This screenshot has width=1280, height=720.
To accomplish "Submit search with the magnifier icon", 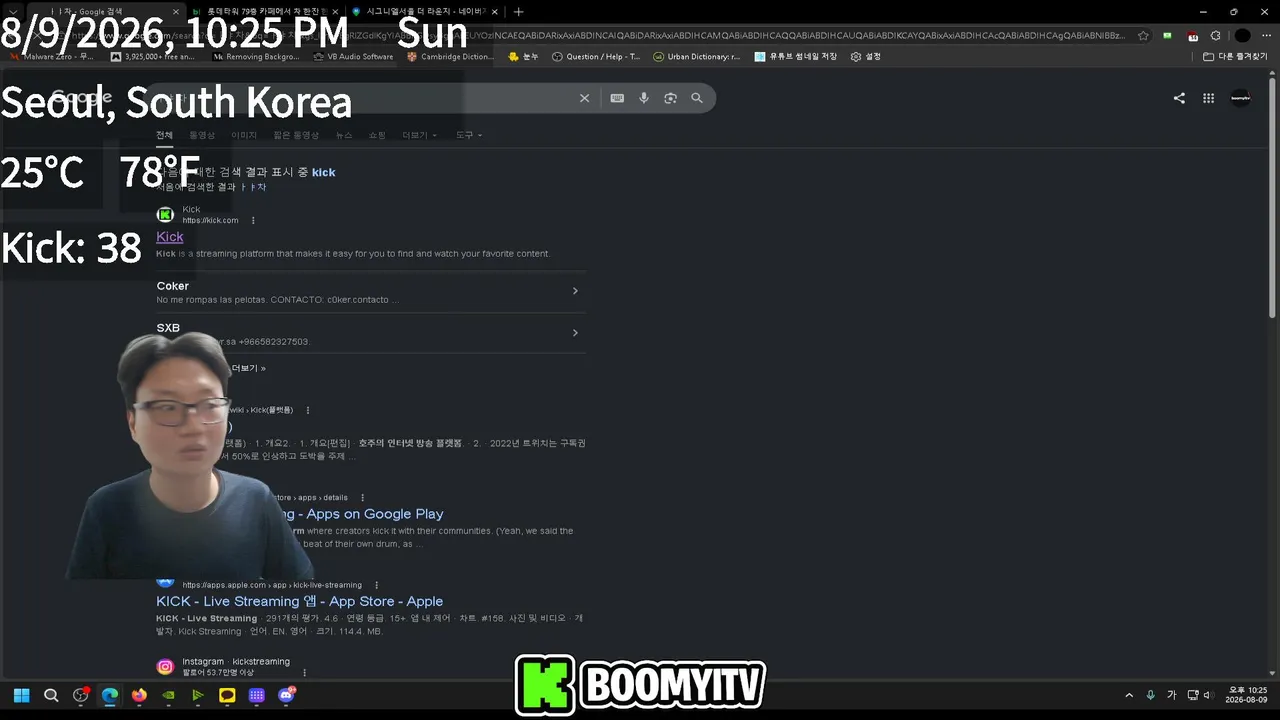I will tap(697, 98).
